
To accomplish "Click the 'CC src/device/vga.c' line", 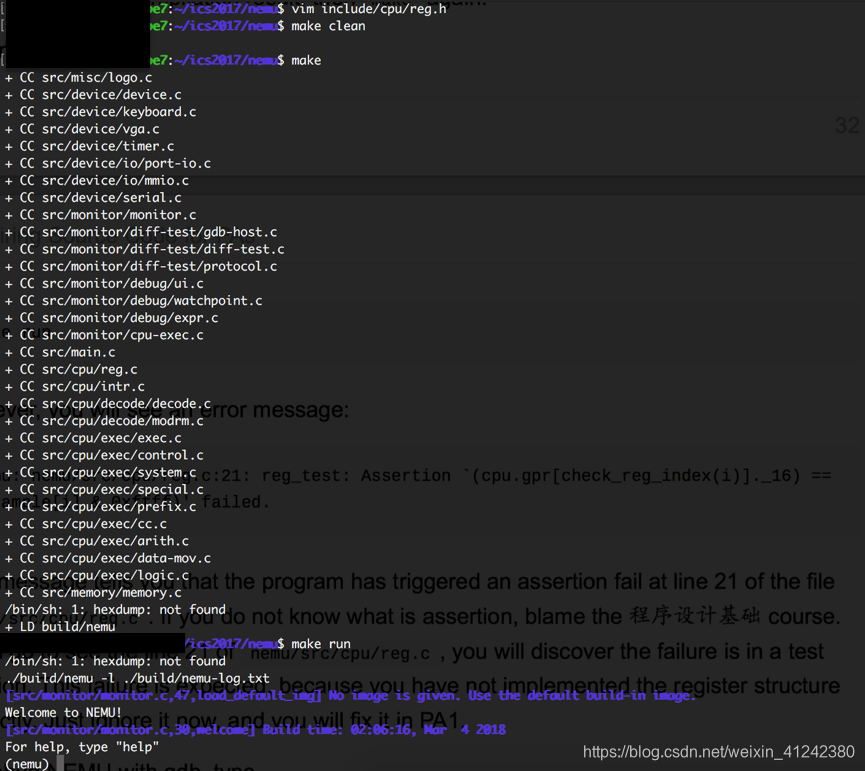I will 82,129.
